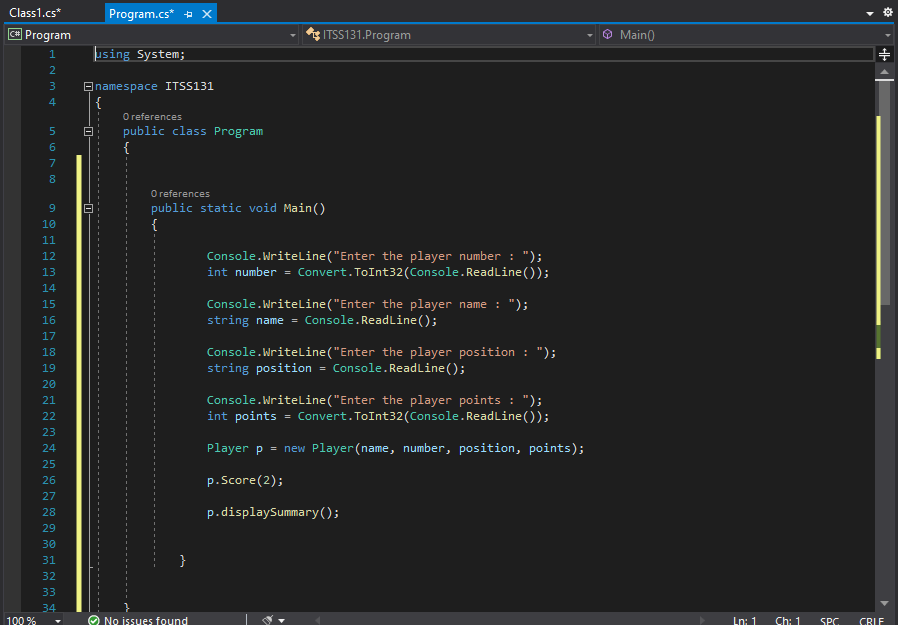Click the green checkmark issues icon
This screenshot has width=898, height=625.
click(x=94, y=619)
